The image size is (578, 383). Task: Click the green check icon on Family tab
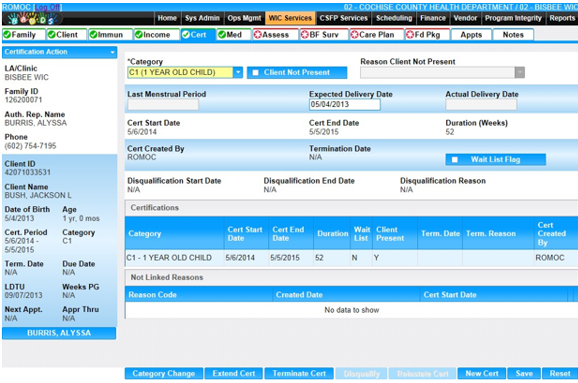coord(7,35)
